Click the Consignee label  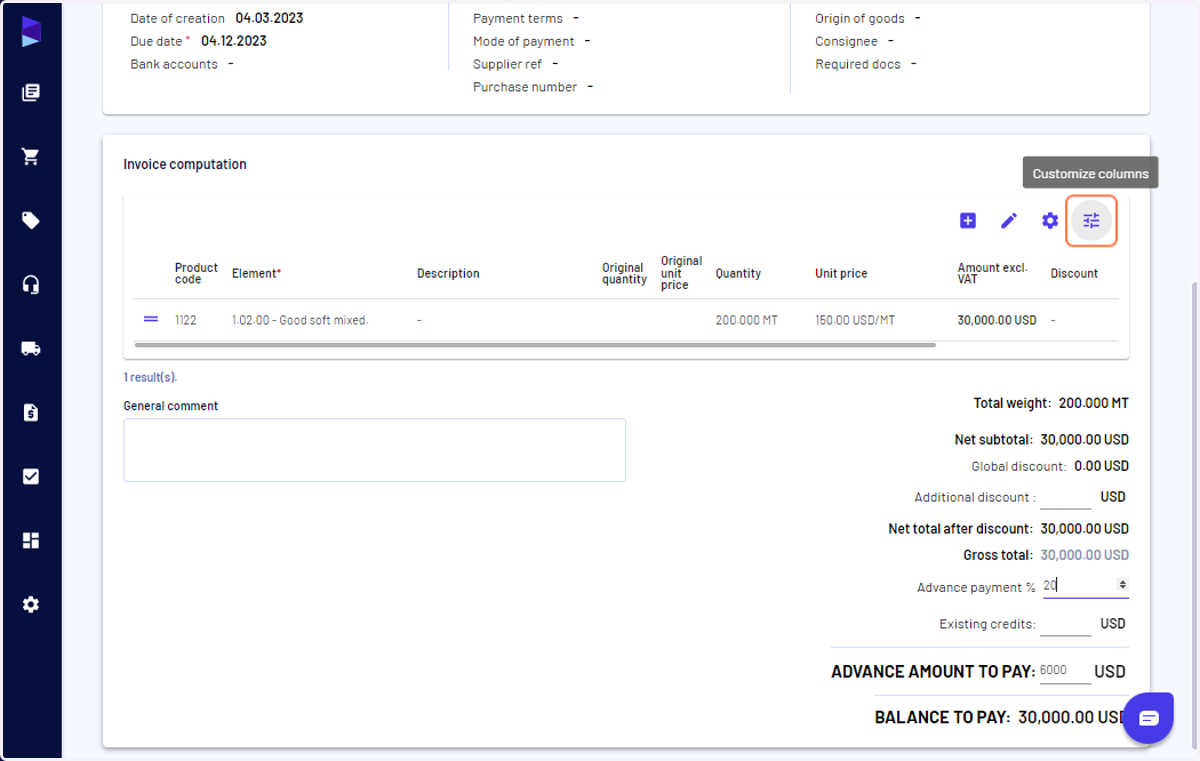(x=847, y=41)
